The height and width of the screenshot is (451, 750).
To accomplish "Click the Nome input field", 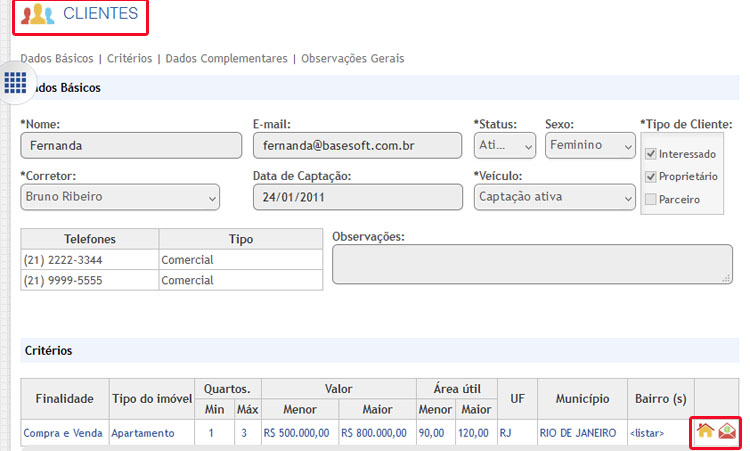I will (x=131, y=146).
